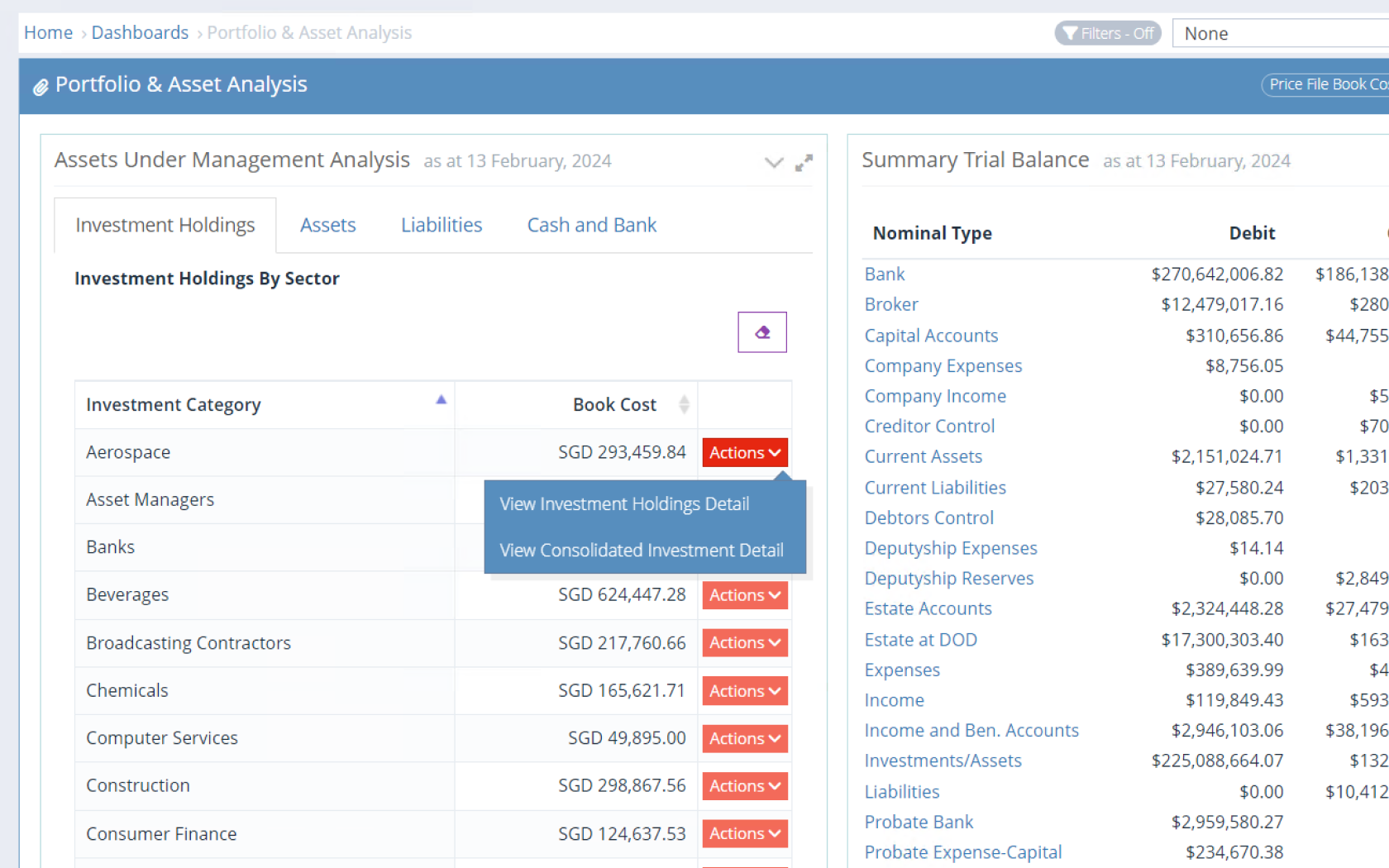Toggle the Filters - Off button

click(1107, 33)
